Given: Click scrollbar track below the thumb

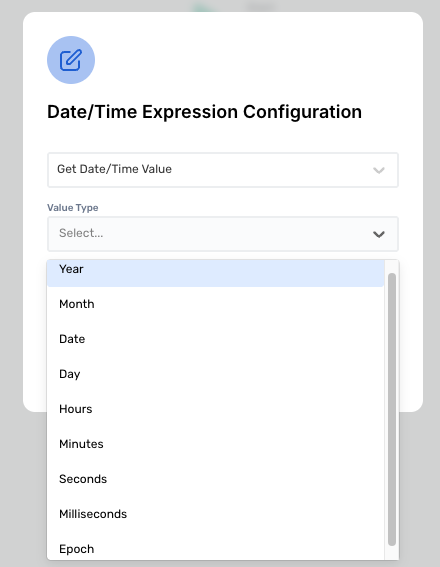Looking at the screenshot, I should [x=392, y=553].
